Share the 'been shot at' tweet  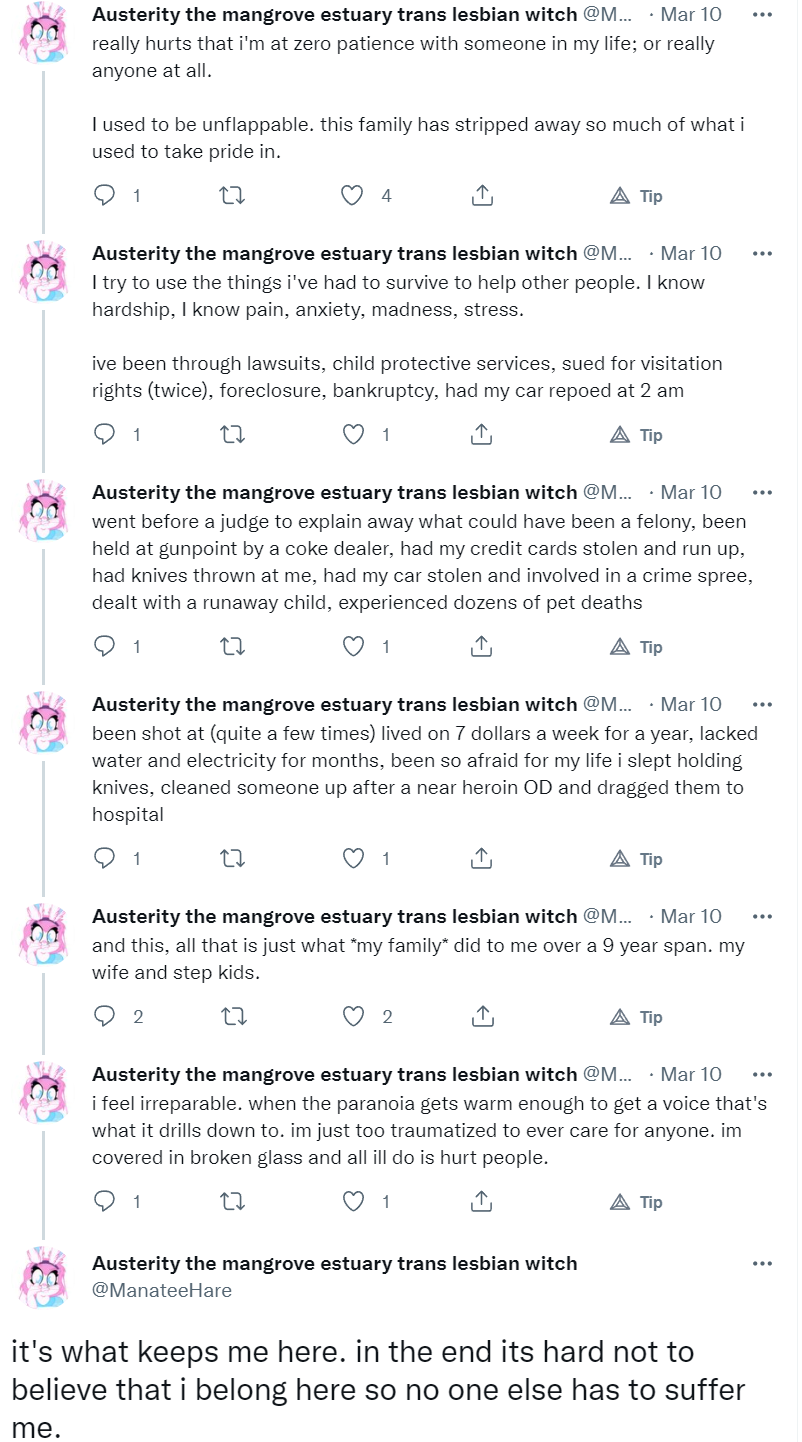(x=481, y=859)
